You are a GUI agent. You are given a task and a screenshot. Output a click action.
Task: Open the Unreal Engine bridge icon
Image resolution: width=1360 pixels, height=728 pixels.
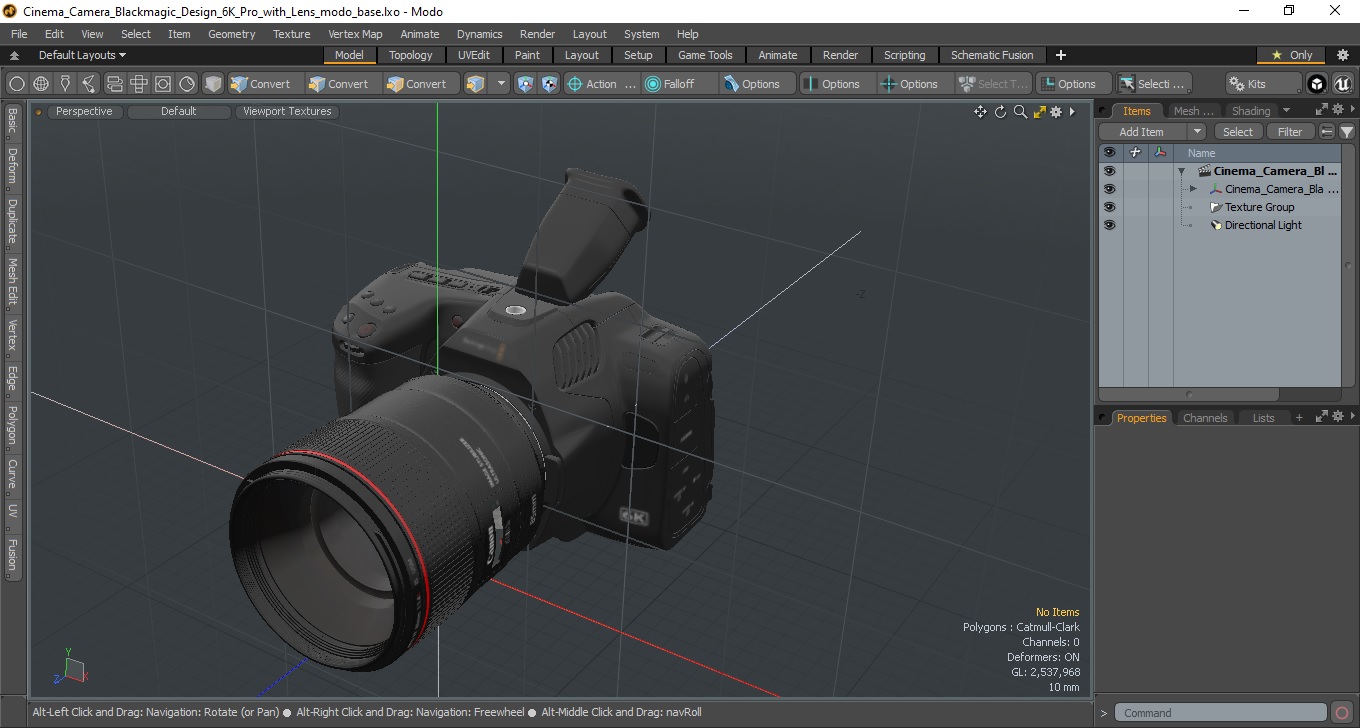pos(1342,84)
